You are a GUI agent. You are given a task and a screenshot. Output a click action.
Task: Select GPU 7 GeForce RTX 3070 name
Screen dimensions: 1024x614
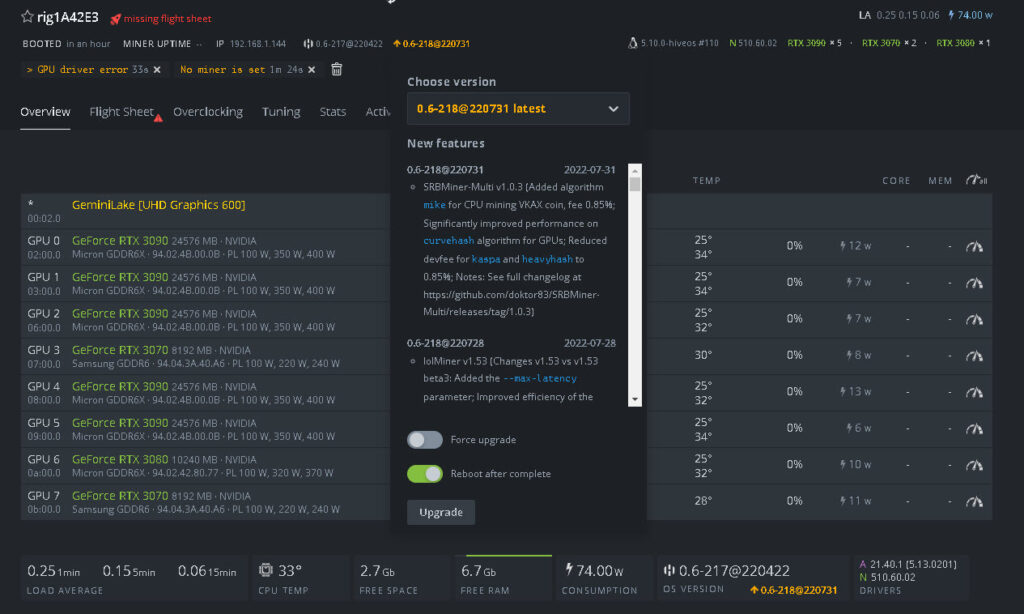[120, 496]
